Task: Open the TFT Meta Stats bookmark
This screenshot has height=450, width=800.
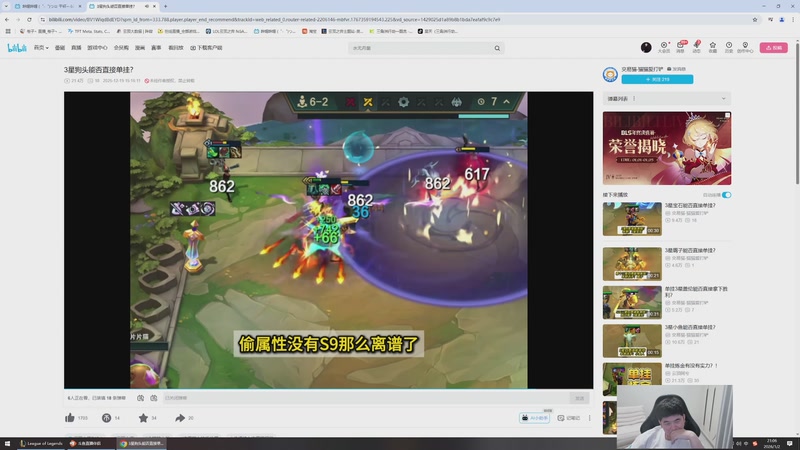Action: tap(89, 31)
